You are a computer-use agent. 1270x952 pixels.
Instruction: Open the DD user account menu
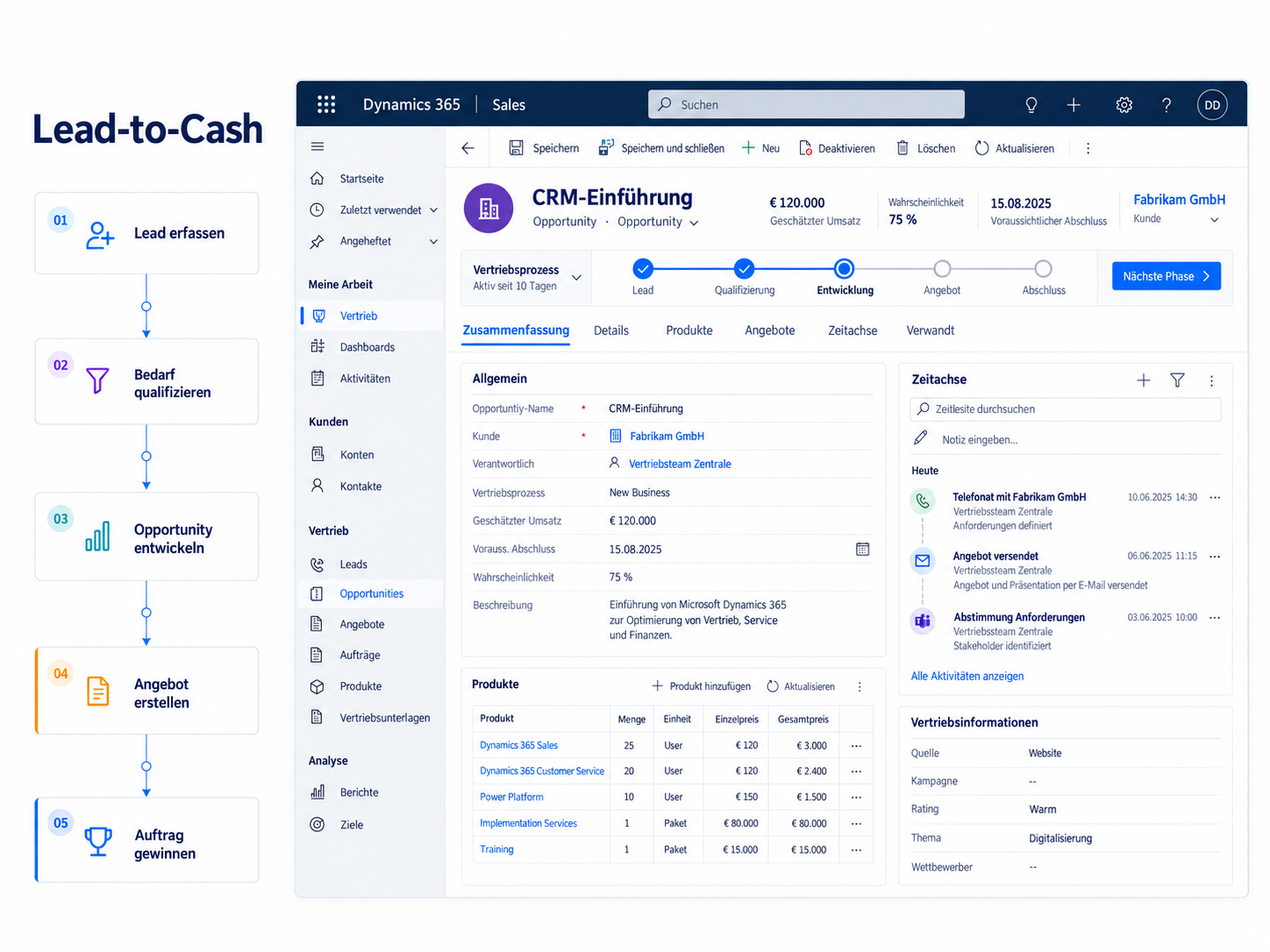pos(1212,105)
